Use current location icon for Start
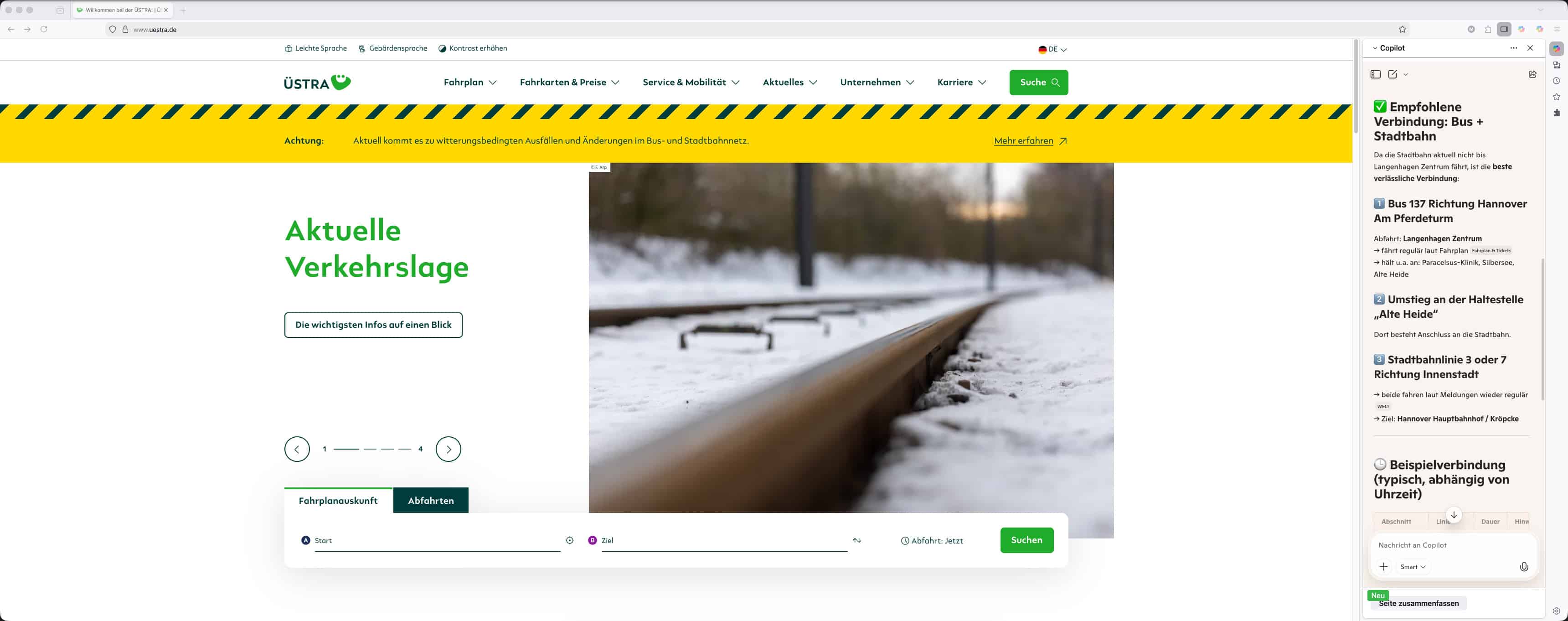Image resolution: width=1568 pixels, height=621 pixels. [x=570, y=541]
